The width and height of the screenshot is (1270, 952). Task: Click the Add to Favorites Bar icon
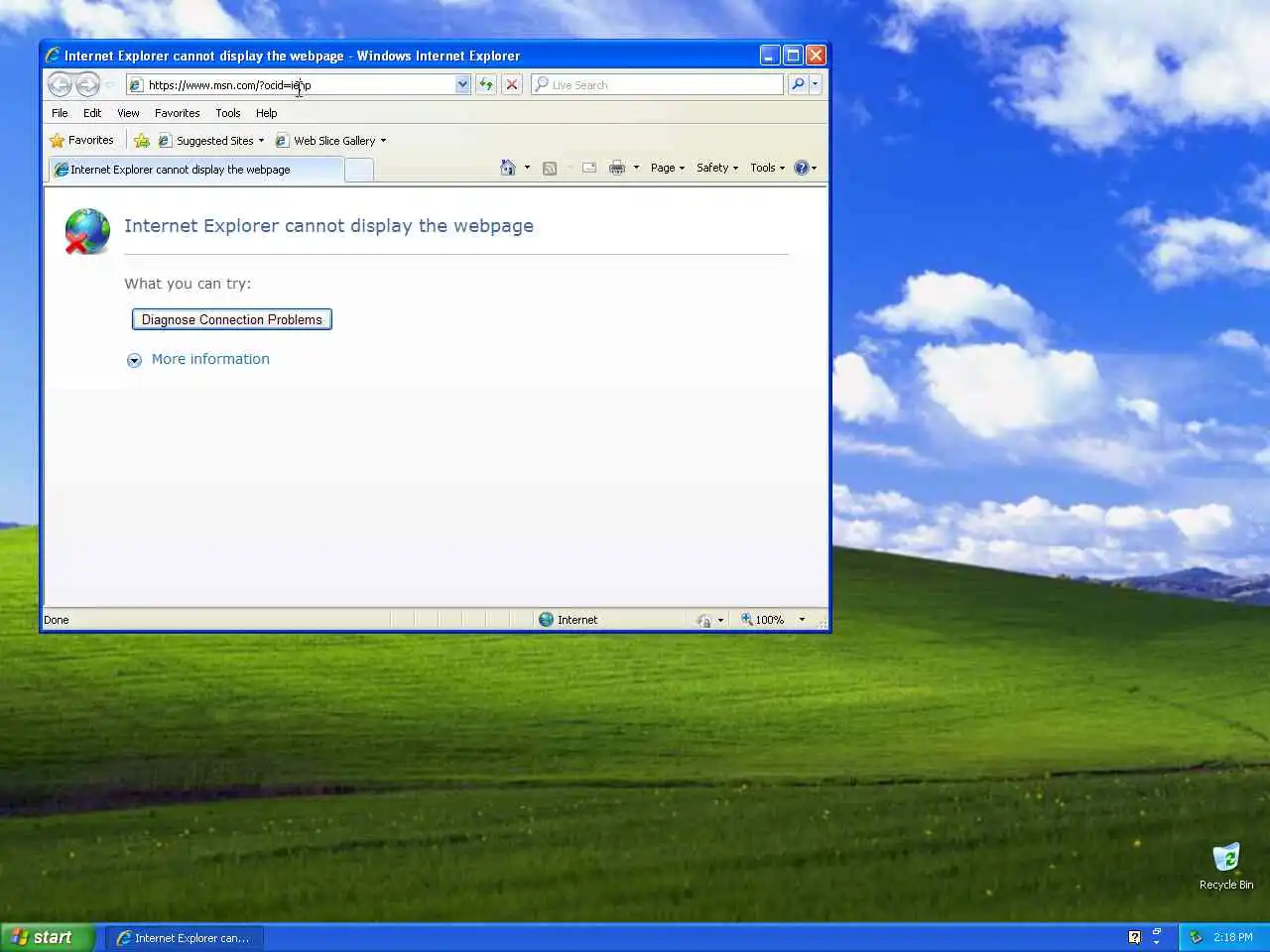coord(142,141)
